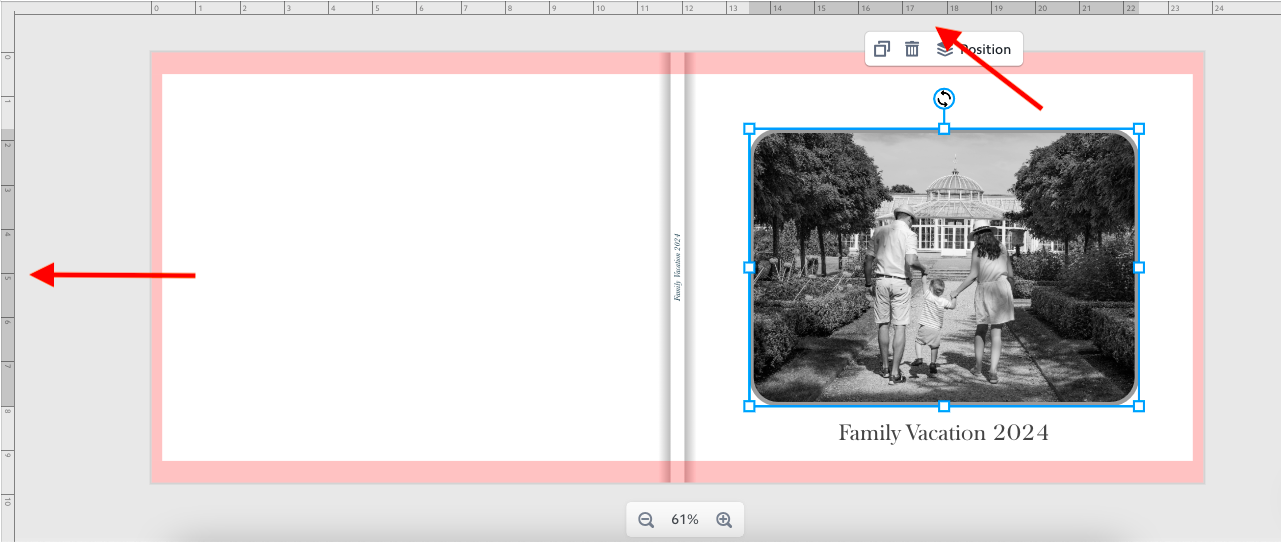
Task: Click the bottom-left resize handle of photo
Action: (749, 406)
